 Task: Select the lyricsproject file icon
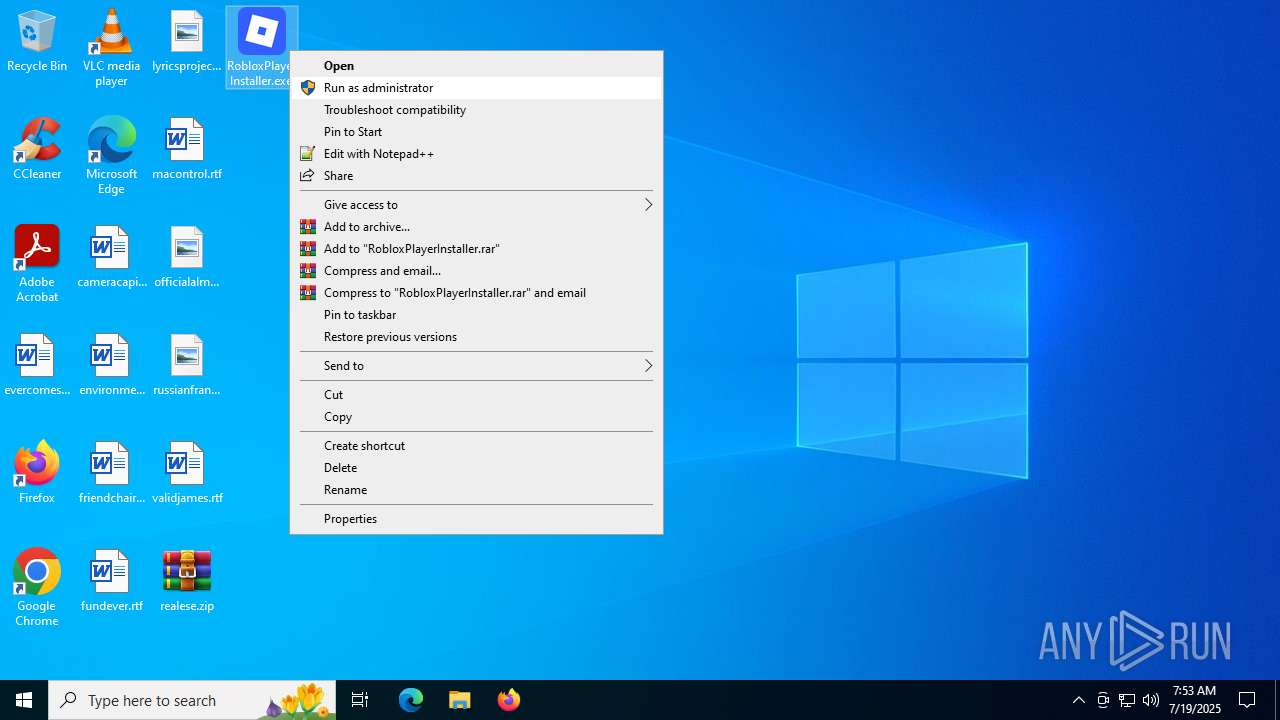point(187,40)
